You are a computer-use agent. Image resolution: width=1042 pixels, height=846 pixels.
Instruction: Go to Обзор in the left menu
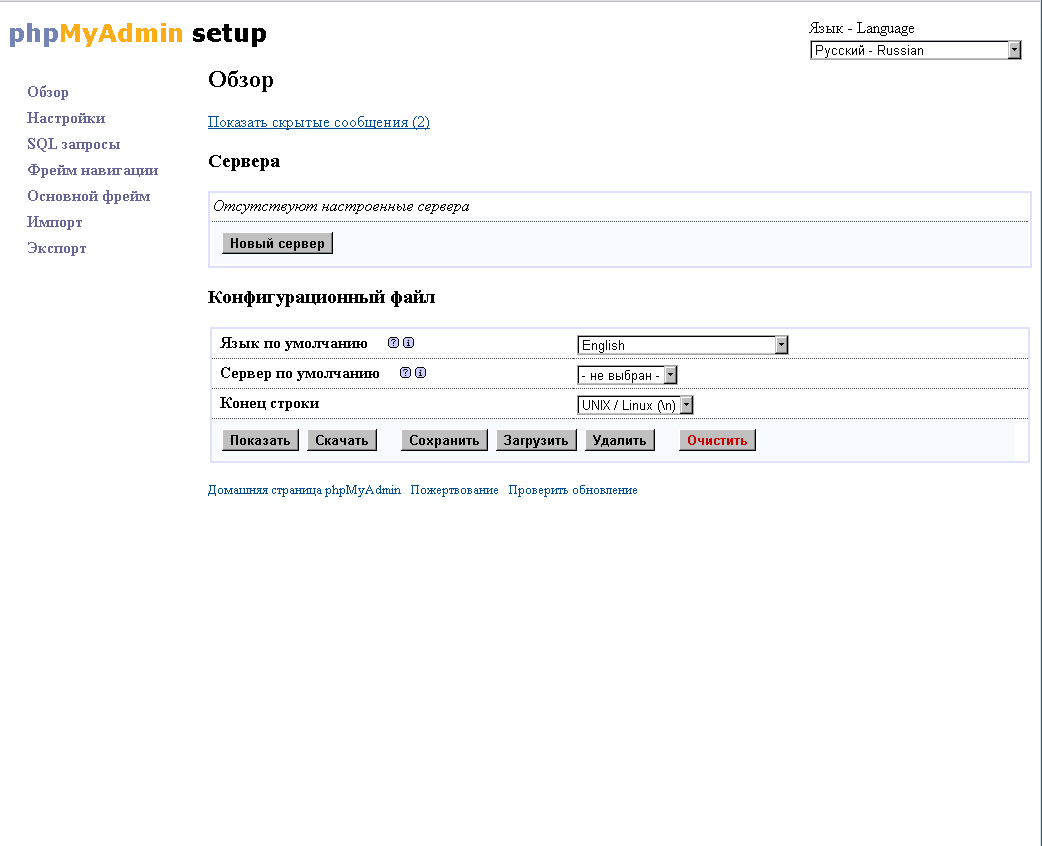[48, 92]
